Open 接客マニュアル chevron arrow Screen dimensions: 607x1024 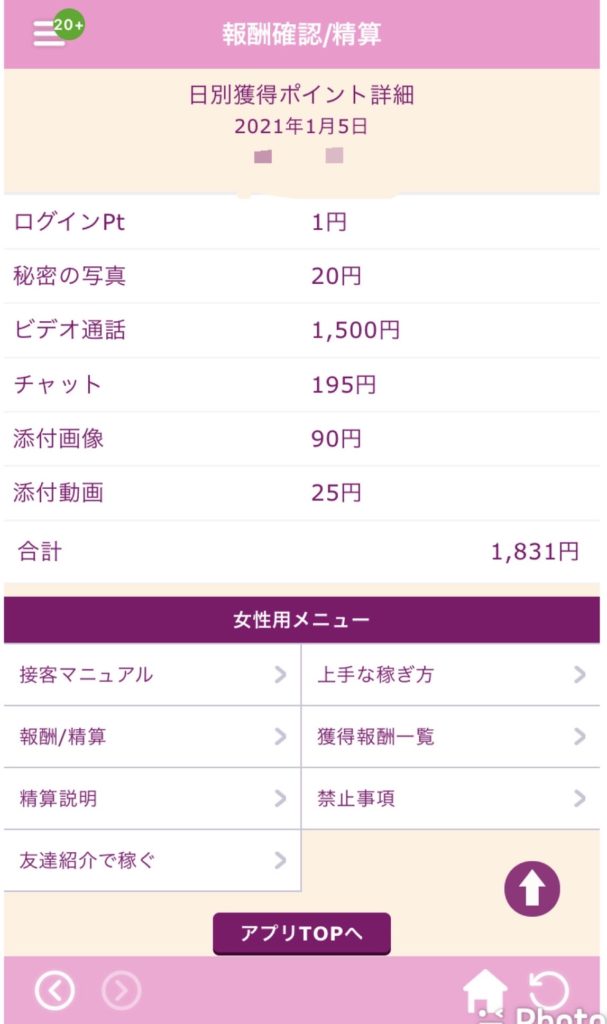[x=280, y=675]
